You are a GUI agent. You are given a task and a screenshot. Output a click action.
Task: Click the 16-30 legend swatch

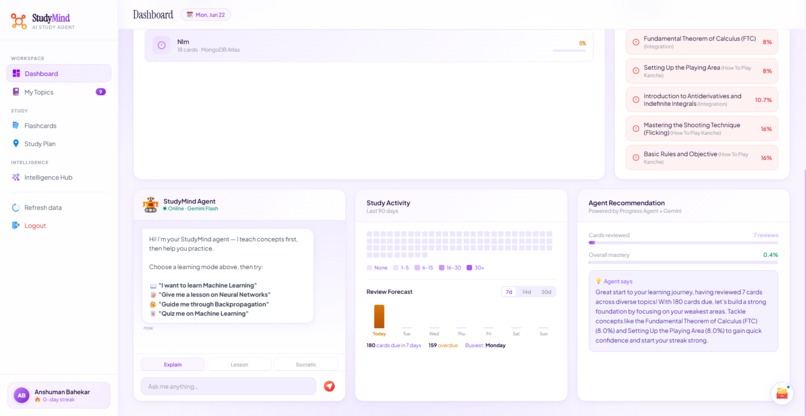click(442, 268)
